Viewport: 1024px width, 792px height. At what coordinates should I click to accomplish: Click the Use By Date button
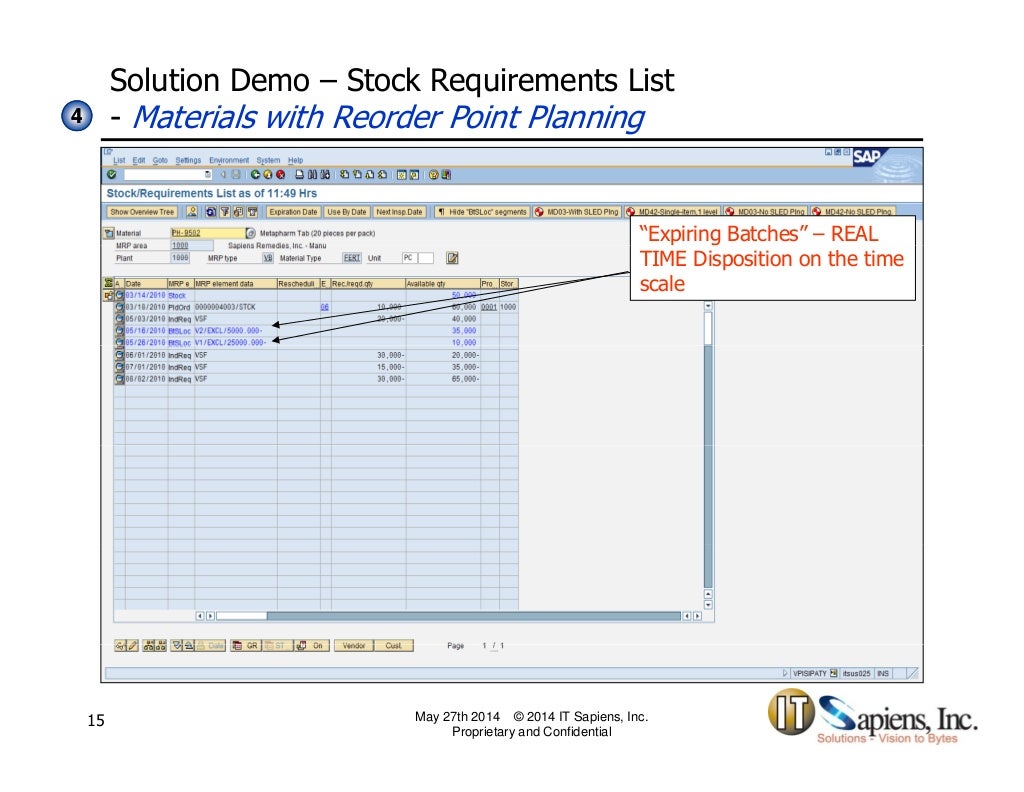pyautogui.click(x=347, y=212)
